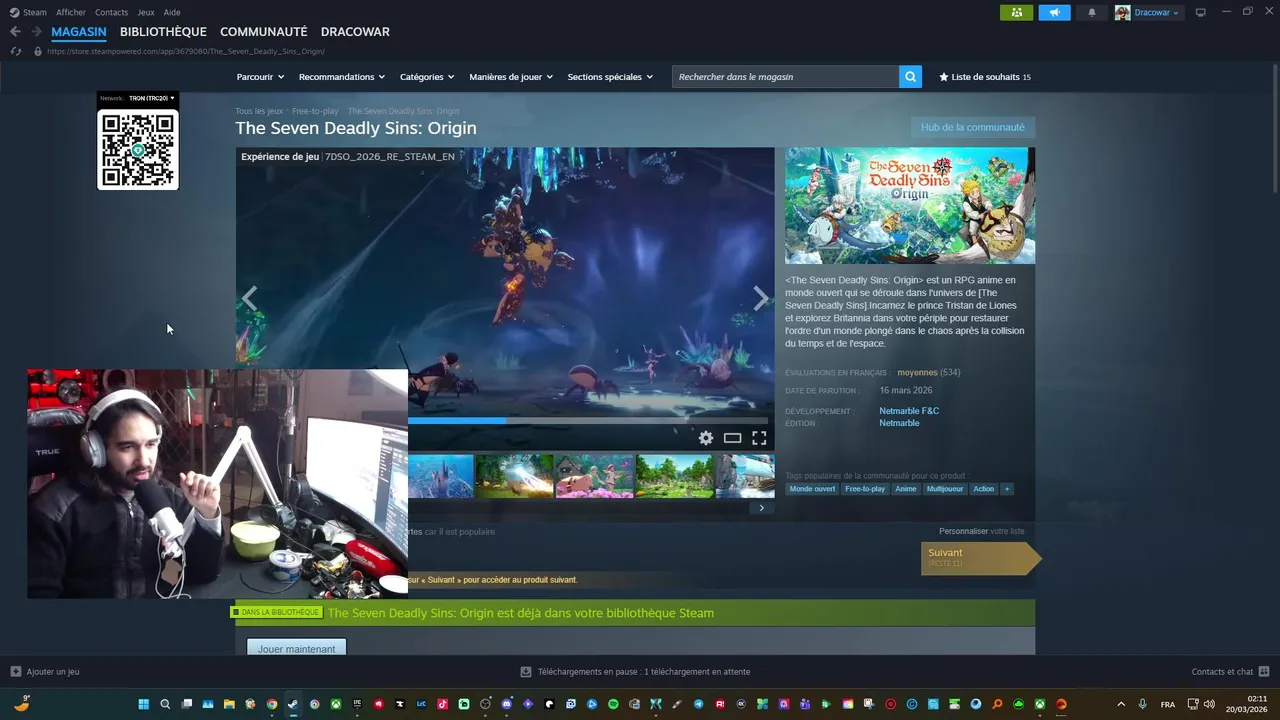
Task: Click the Dracowar profile avatar
Action: (1123, 12)
